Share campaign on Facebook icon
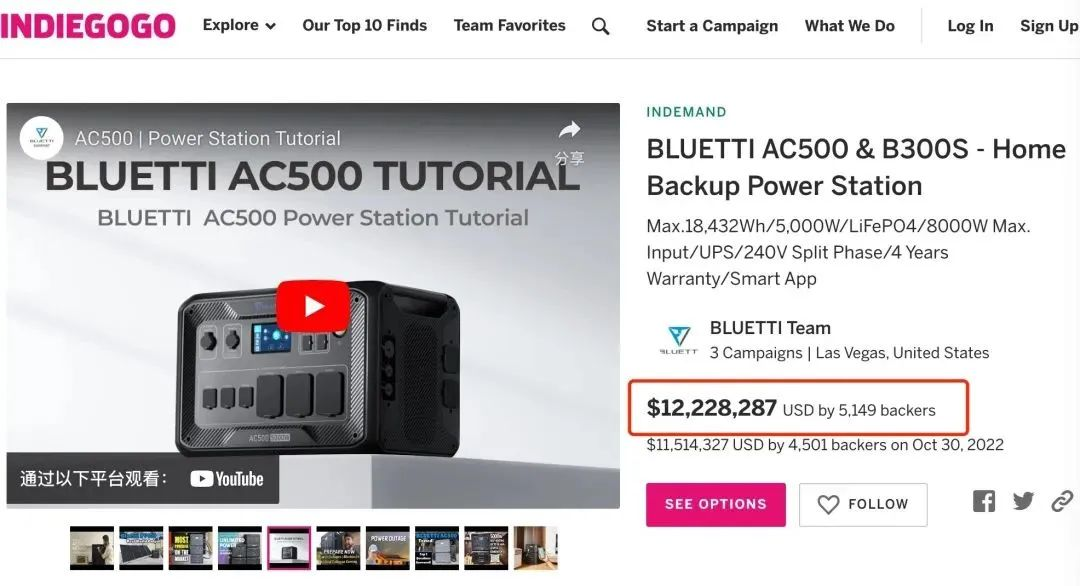The image size is (1080, 586). click(x=984, y=501)
